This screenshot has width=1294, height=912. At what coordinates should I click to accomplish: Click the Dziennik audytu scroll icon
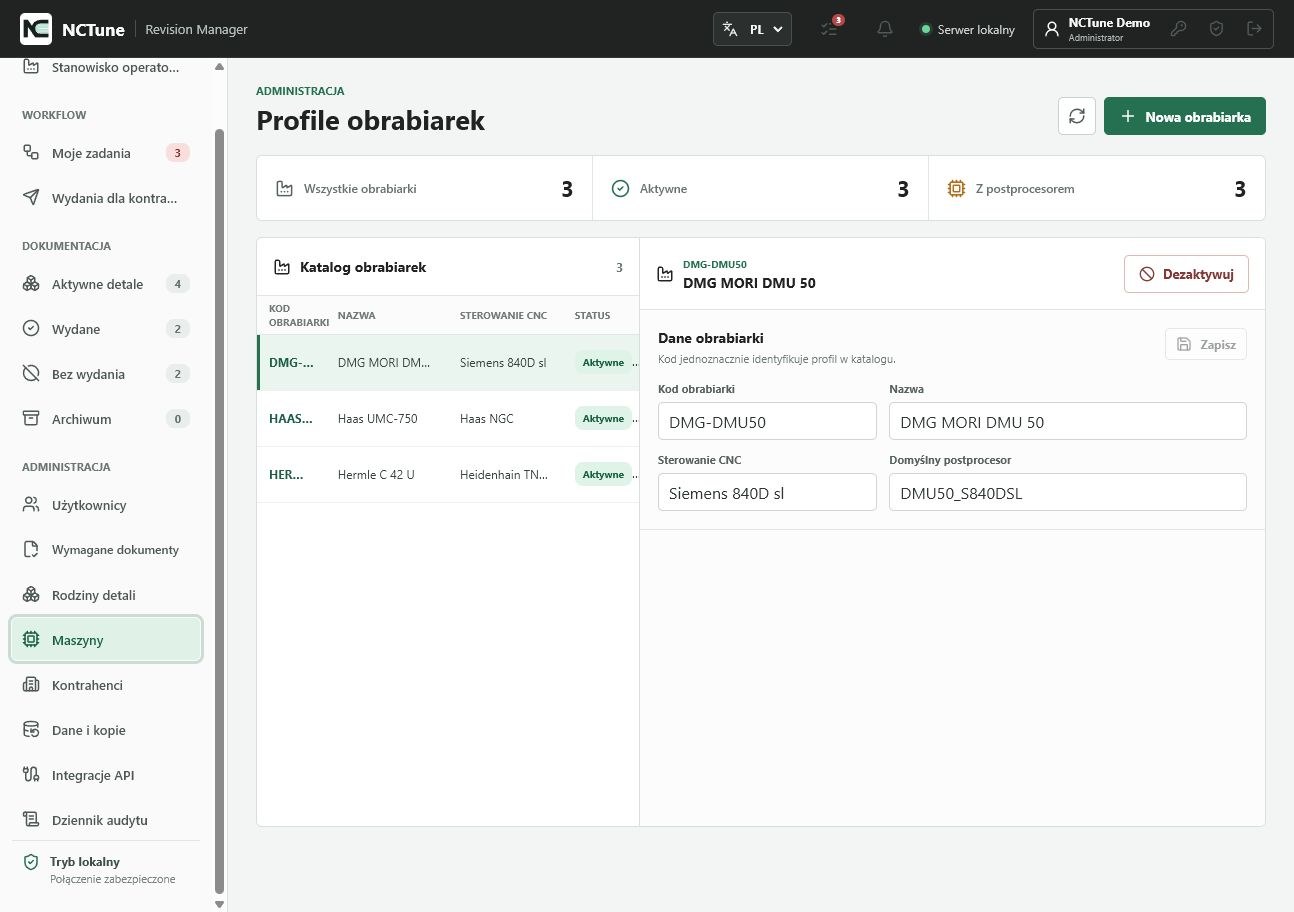(x=31, y=820)
